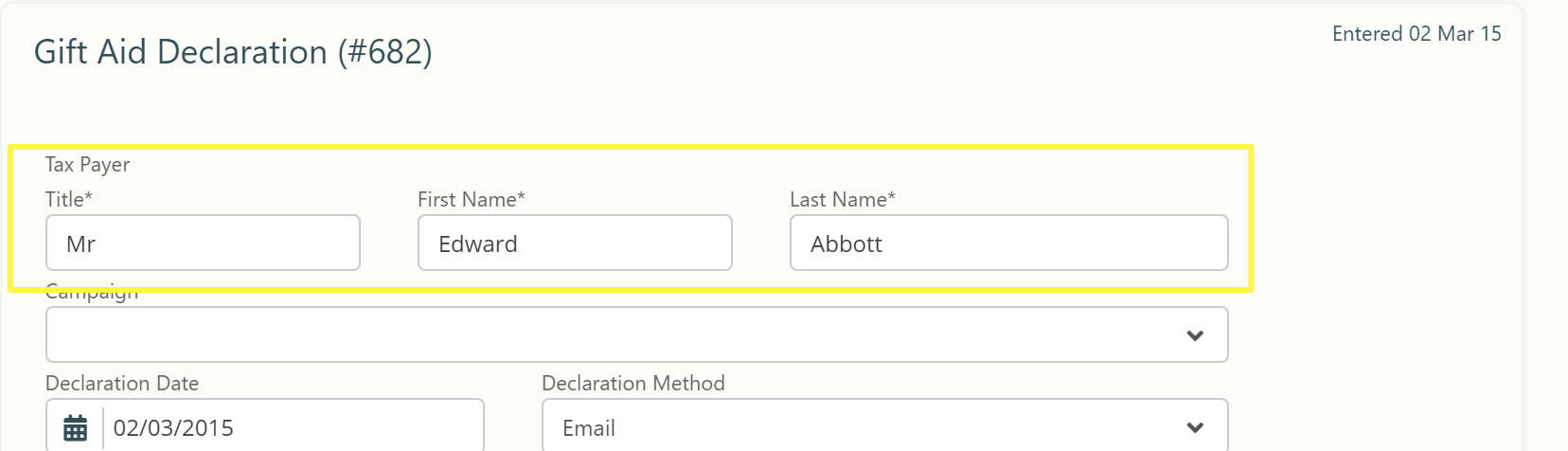This screenshot has width=1568, height=451.
Task: Click the Campaign dropdown chevron arrow
Action: tap(1195, 335)
